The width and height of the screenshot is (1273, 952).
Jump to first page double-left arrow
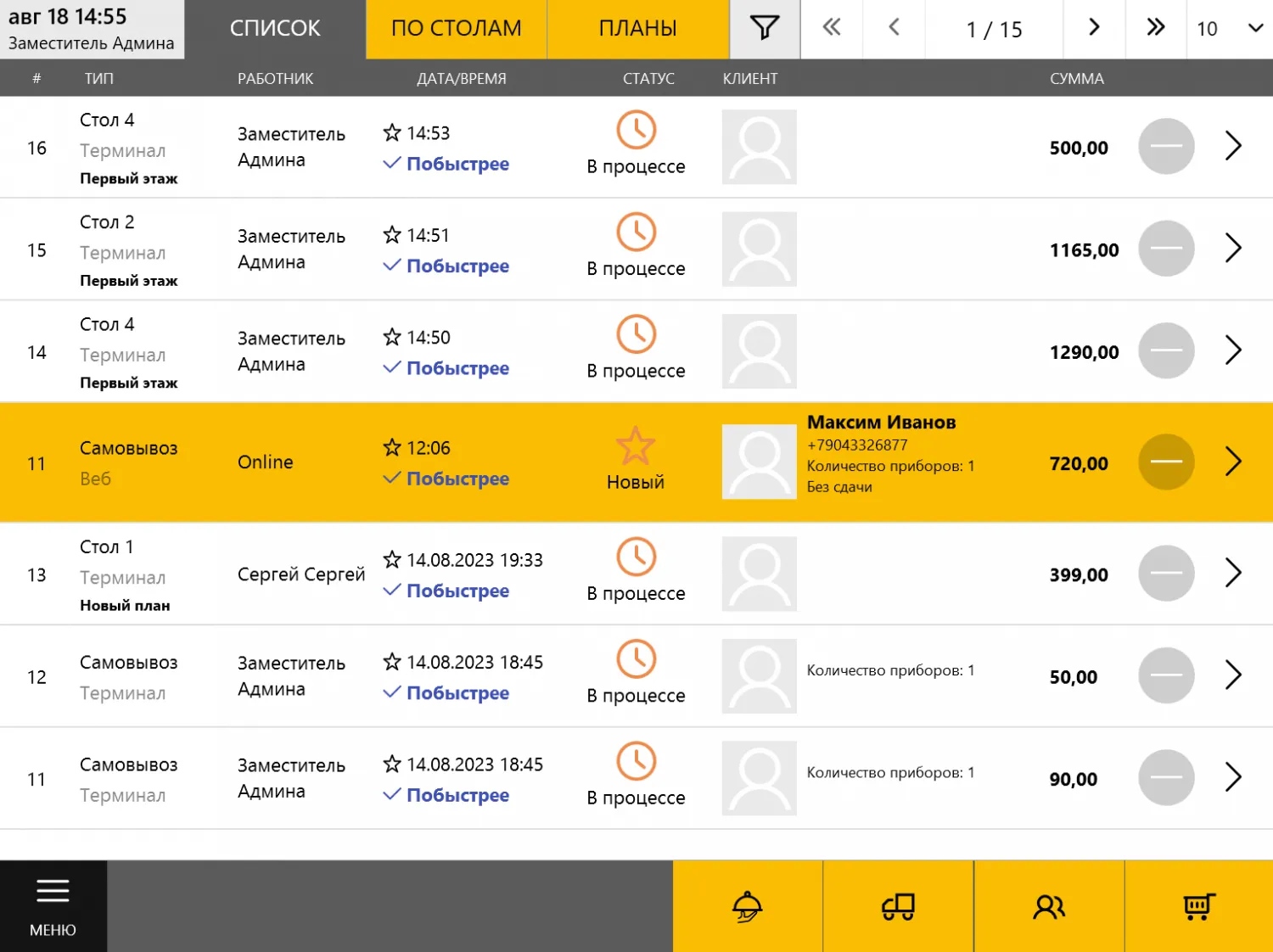pos(832,28)
